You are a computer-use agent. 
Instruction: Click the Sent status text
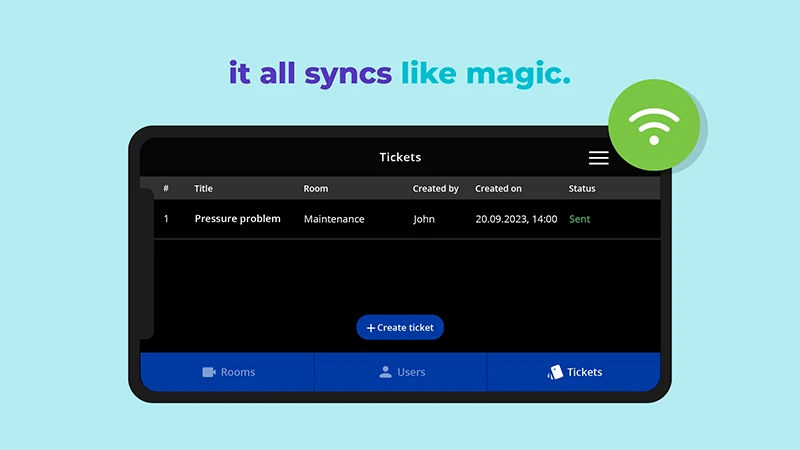[x=580, y=219]
